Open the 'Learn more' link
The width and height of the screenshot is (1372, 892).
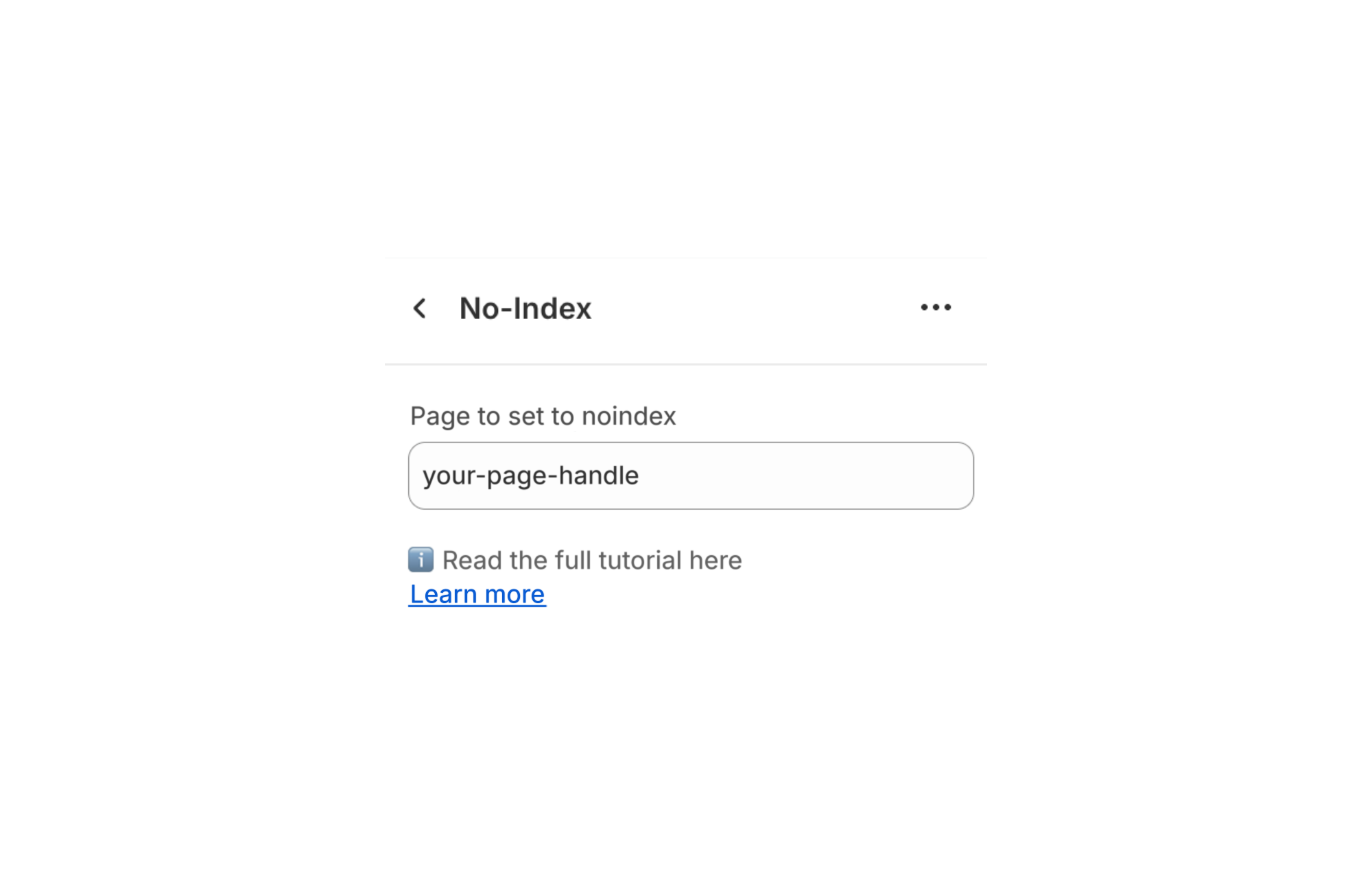[477, 594]
